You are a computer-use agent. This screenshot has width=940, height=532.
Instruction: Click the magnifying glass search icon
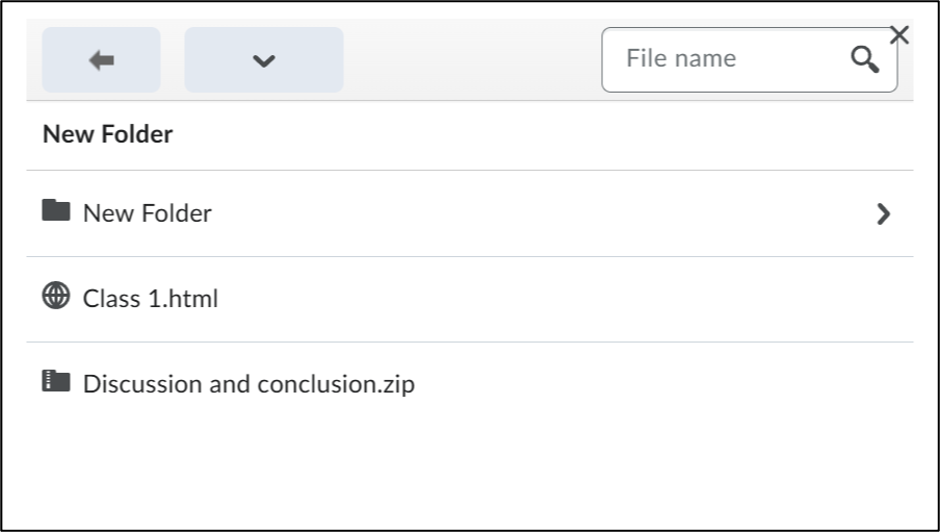tap(864, 60)
